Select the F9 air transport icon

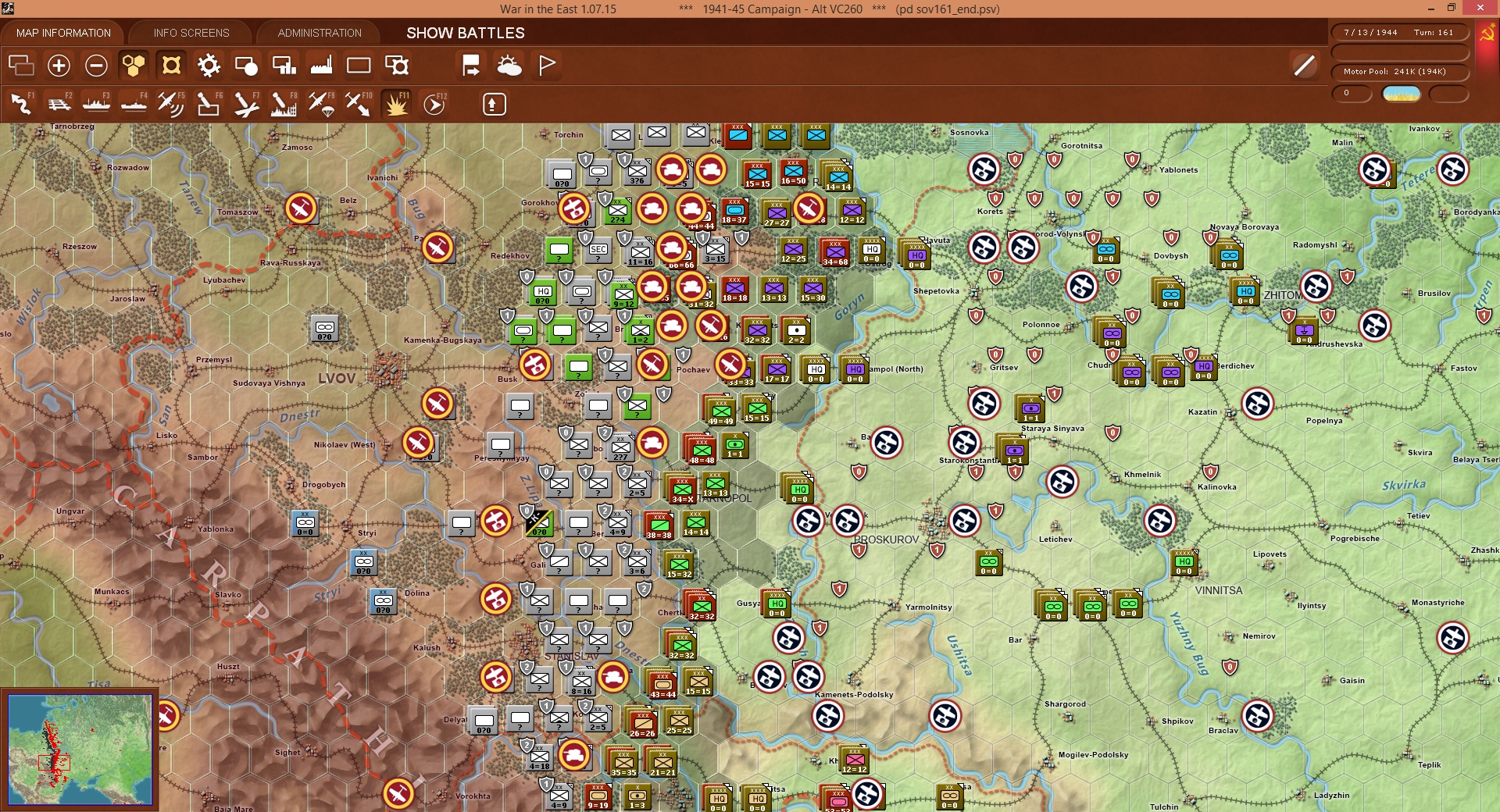(321, 104)
